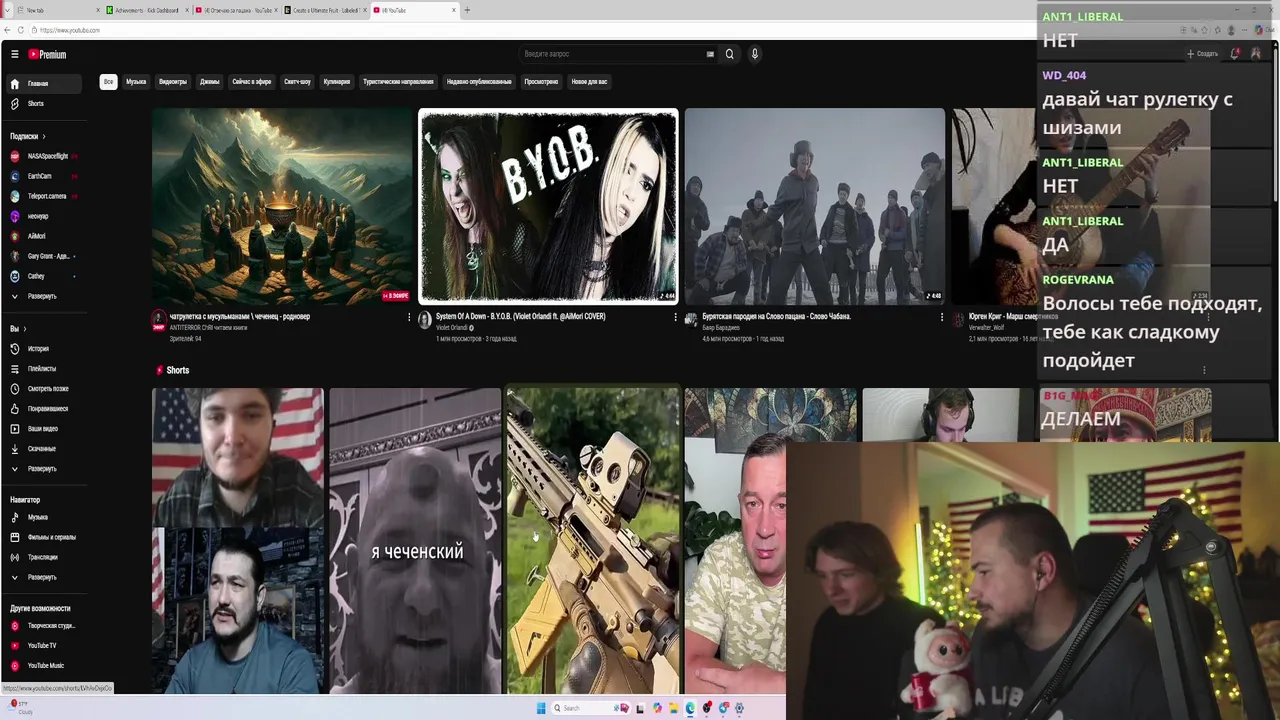Select the Новое для вас chip
1280x720 pixels.
[x=589, y=82]
